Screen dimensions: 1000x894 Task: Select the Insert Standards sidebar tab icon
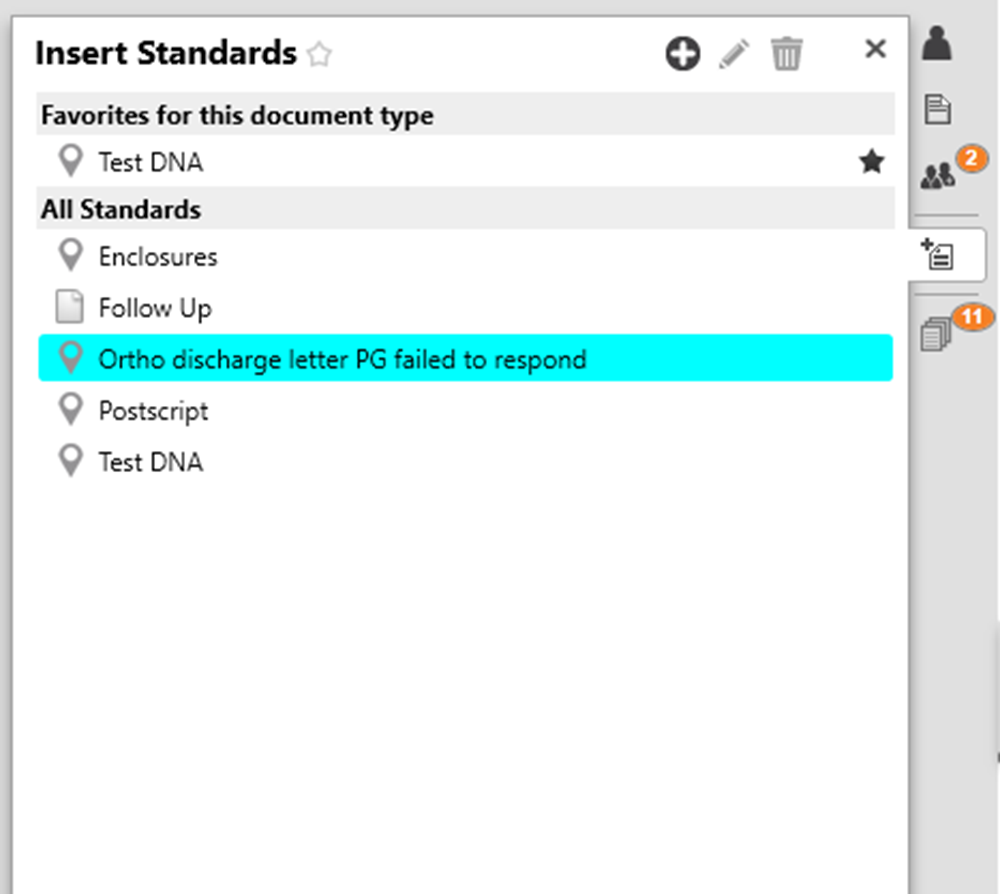(938, 254)
